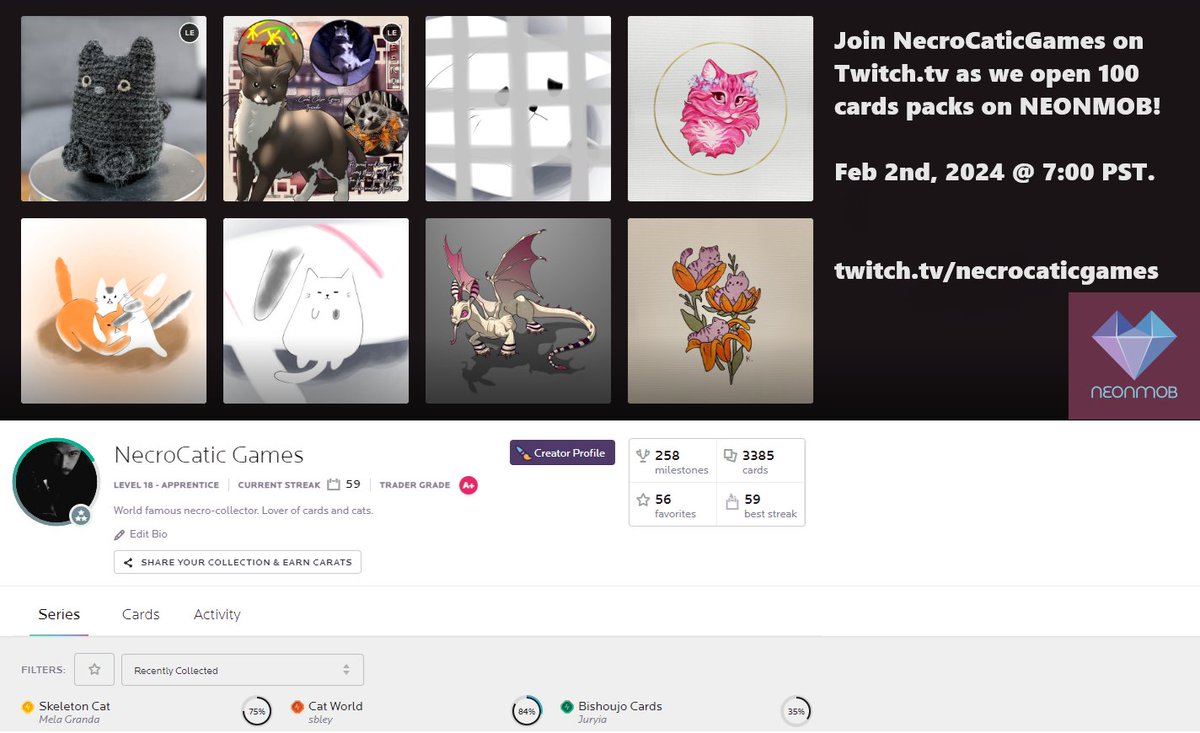Click the LE badge on brown cat card
The image size is (1200, 733).
coord(391,33)
